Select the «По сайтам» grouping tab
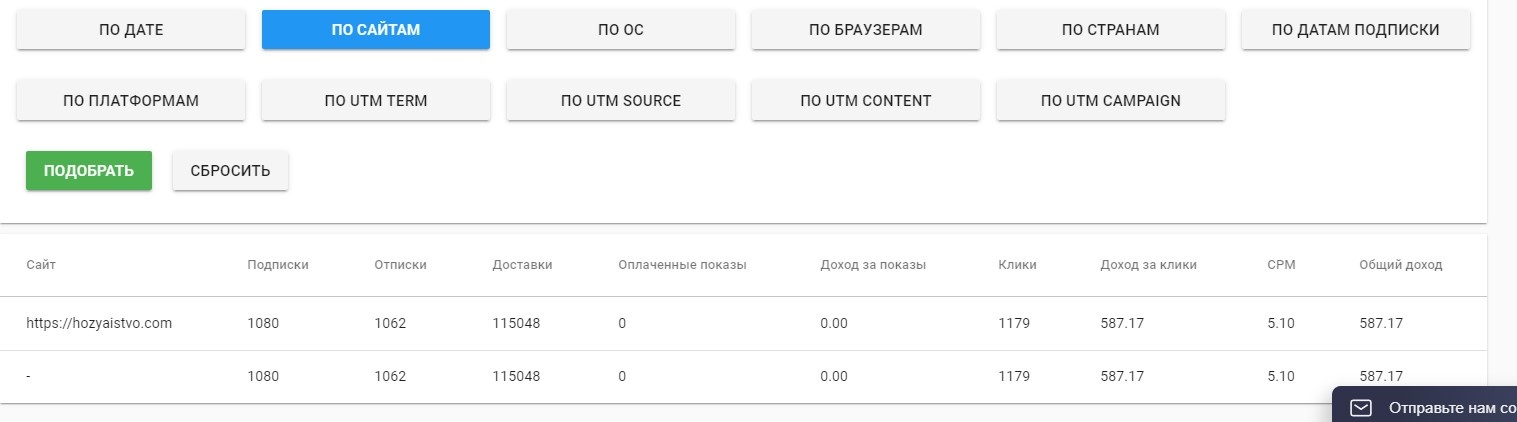Viewport: 1517px width, 422px height. click(x=376, y=30)
